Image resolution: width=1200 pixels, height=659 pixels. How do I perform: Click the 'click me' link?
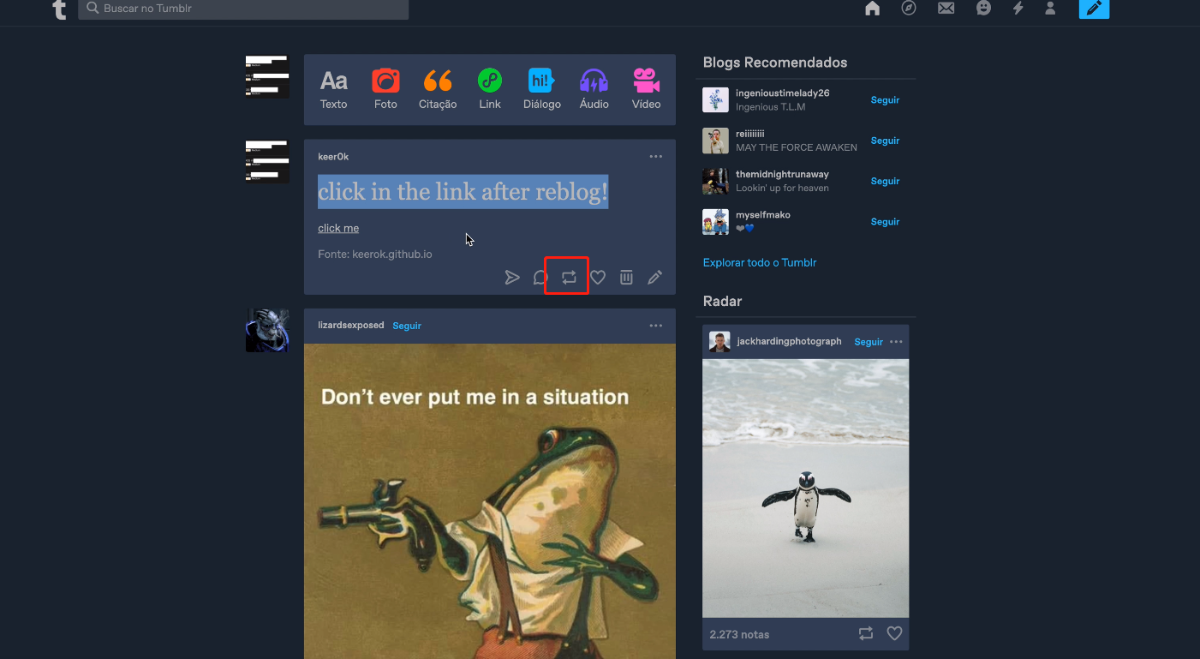tap(338, 228)
